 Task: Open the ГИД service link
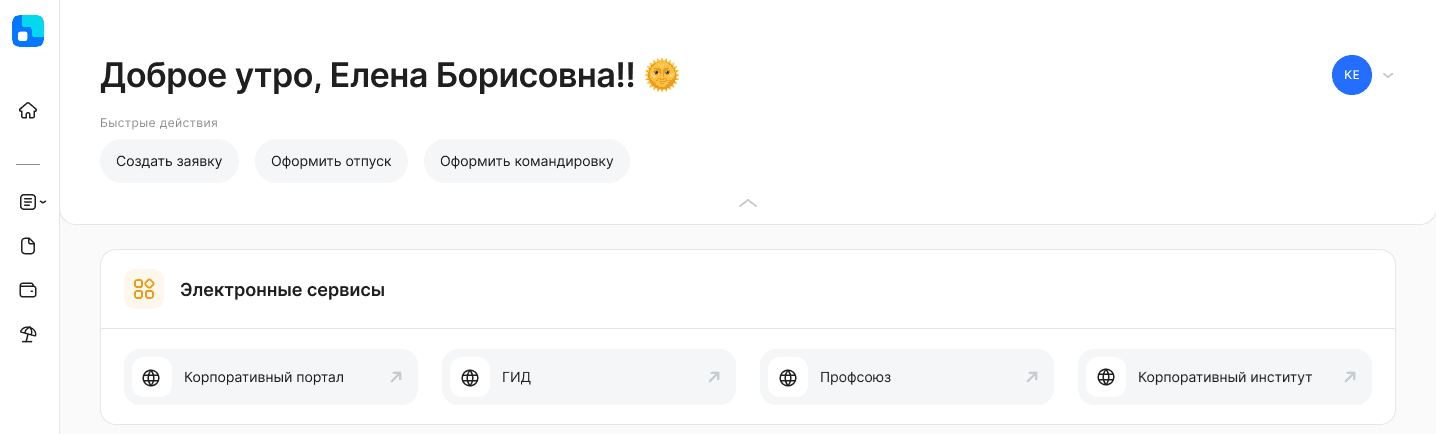(x=588, y=377)
